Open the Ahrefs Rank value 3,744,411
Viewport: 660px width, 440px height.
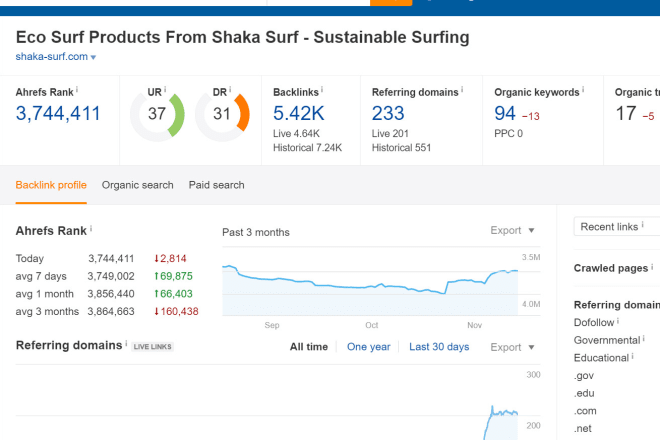[x=58, y=113]
